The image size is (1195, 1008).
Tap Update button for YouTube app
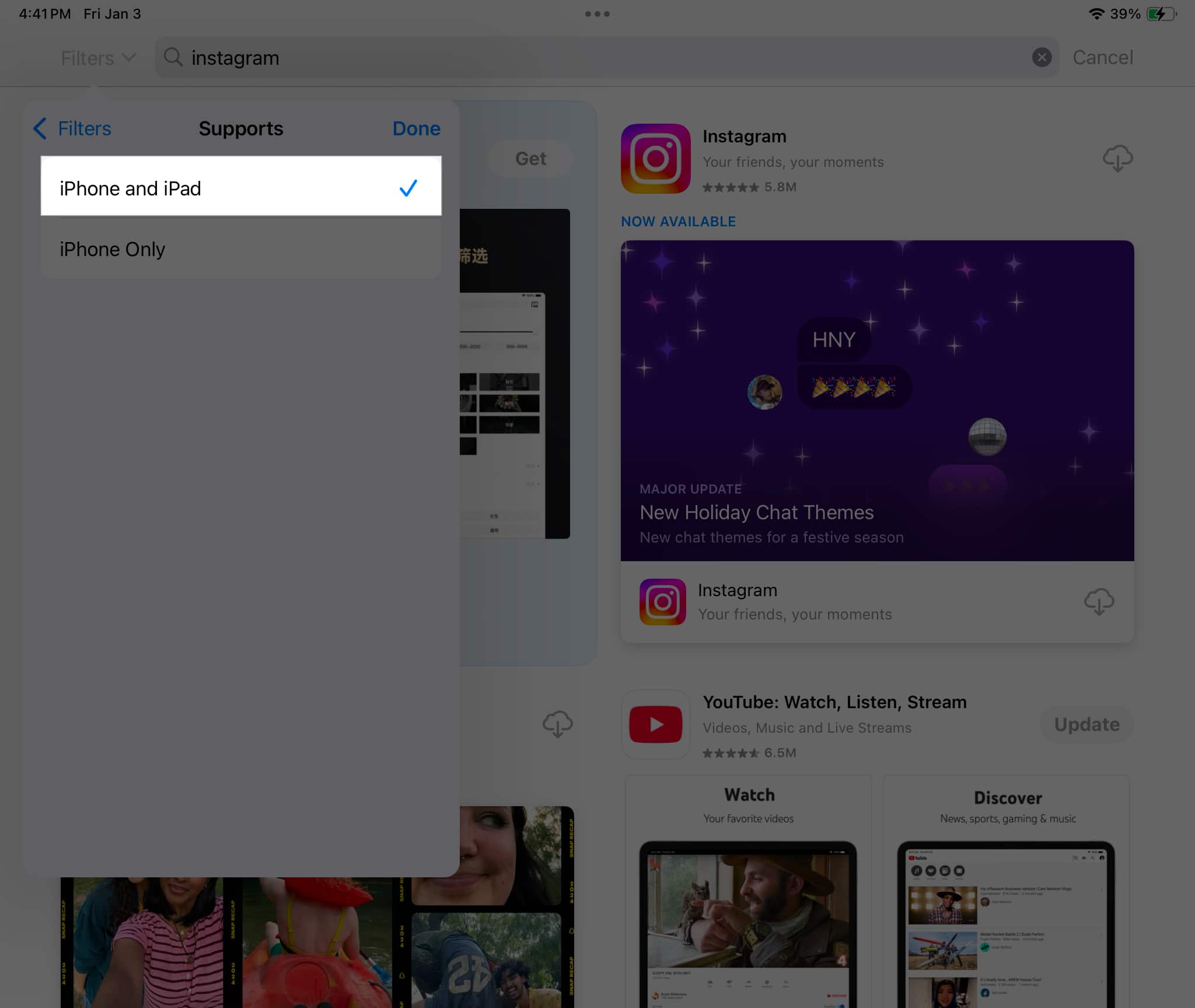point(1085,723)
